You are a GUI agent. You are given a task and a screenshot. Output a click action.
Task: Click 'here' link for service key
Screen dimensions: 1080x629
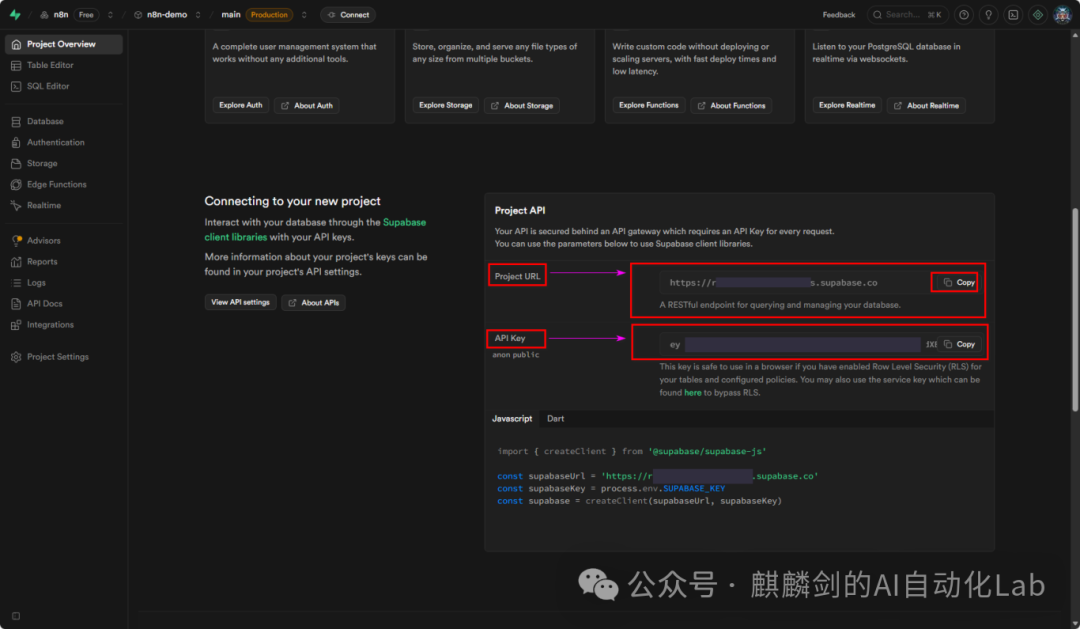[x=692, y=393]
